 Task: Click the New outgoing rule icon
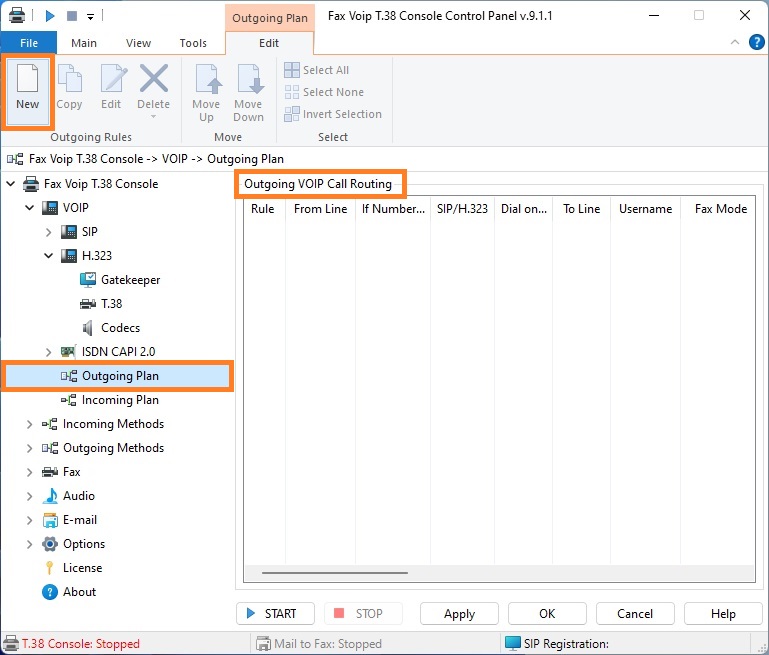click(27, 78)
